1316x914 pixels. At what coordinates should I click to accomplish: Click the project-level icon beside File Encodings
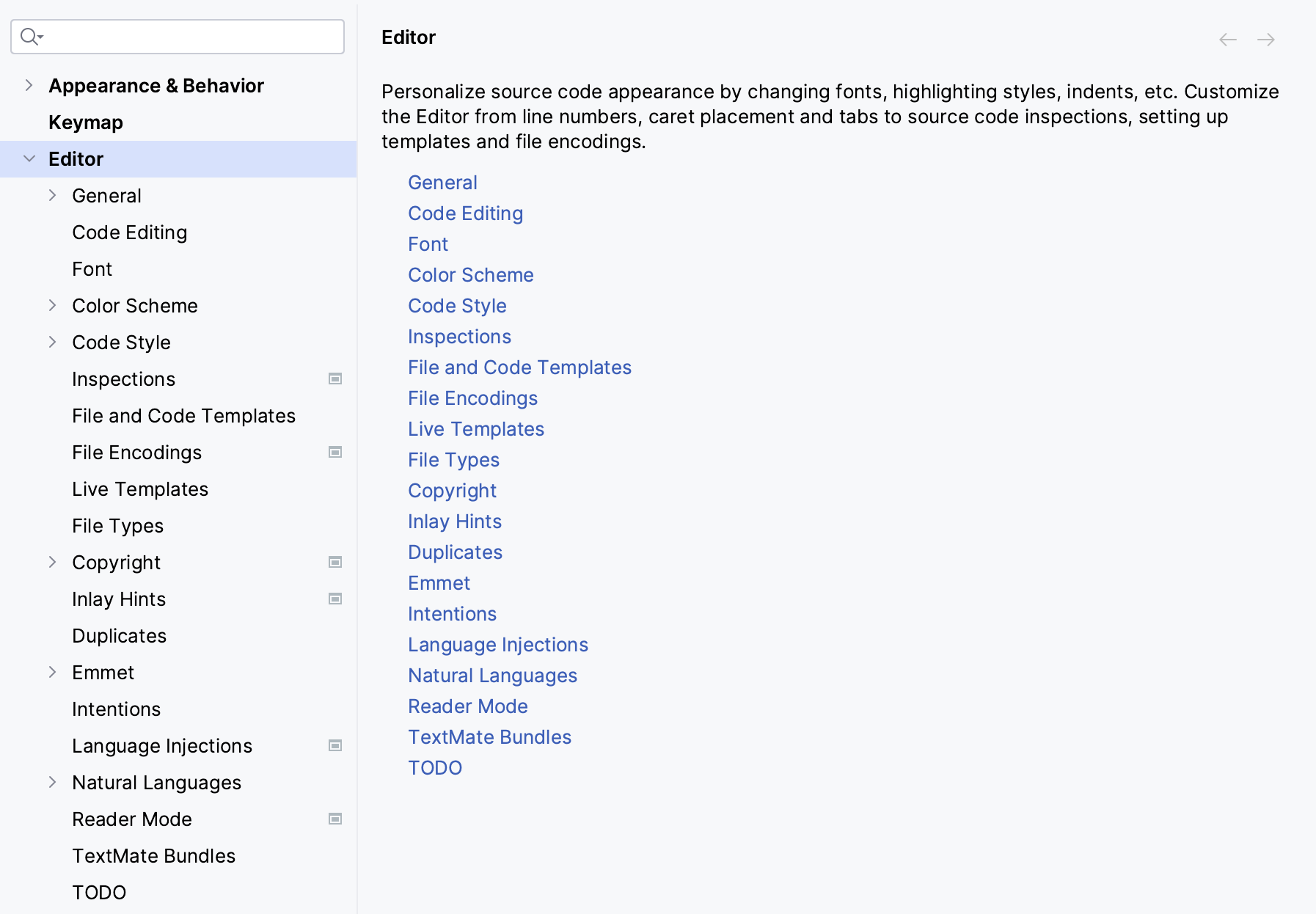(x=335, y=453)
